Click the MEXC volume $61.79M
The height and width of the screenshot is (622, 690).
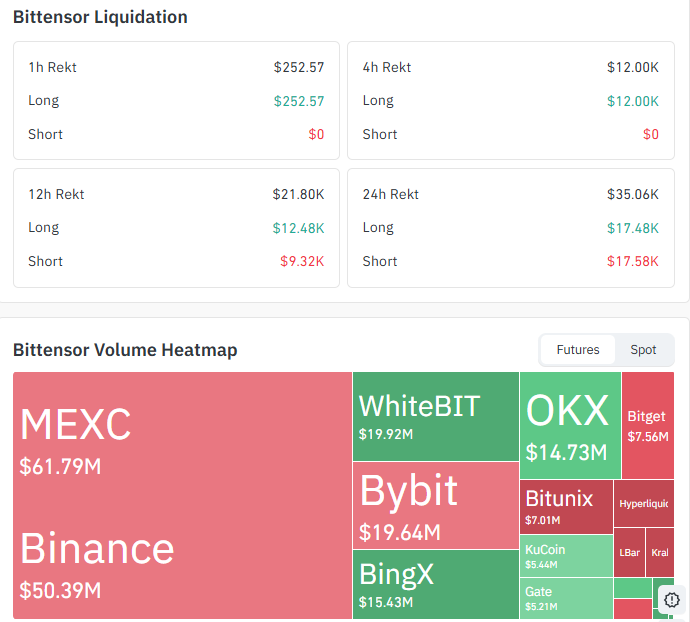[60, 467]
